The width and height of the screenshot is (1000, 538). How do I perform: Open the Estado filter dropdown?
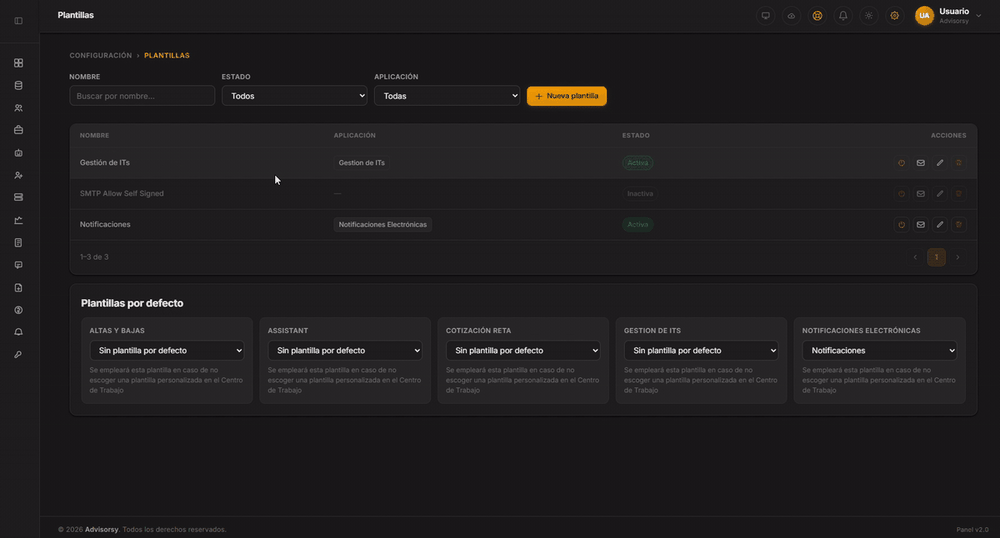tap(294, 96)
